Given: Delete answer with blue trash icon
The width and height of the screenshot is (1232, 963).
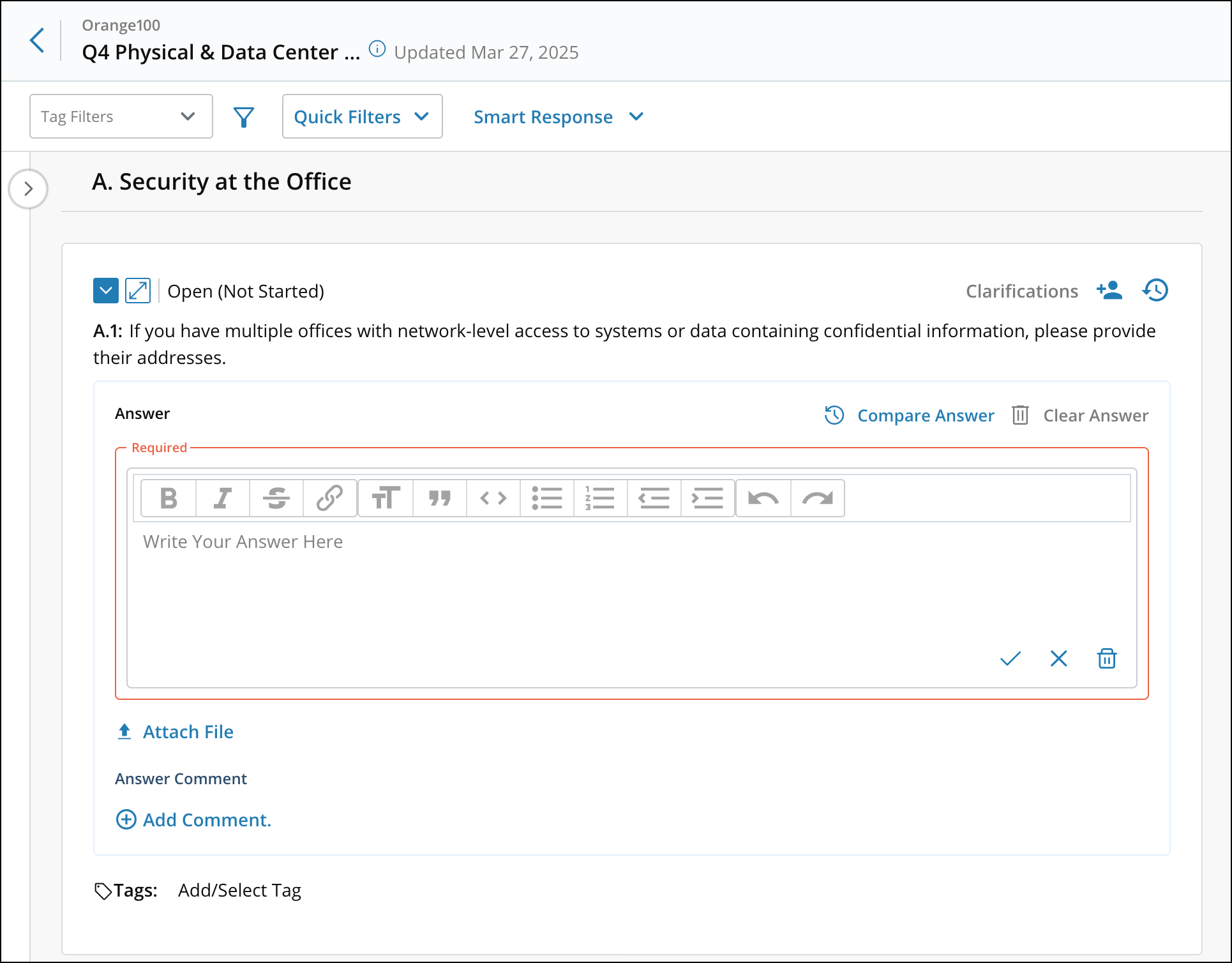Looking at the screenshot, I should pos(1106,658).
